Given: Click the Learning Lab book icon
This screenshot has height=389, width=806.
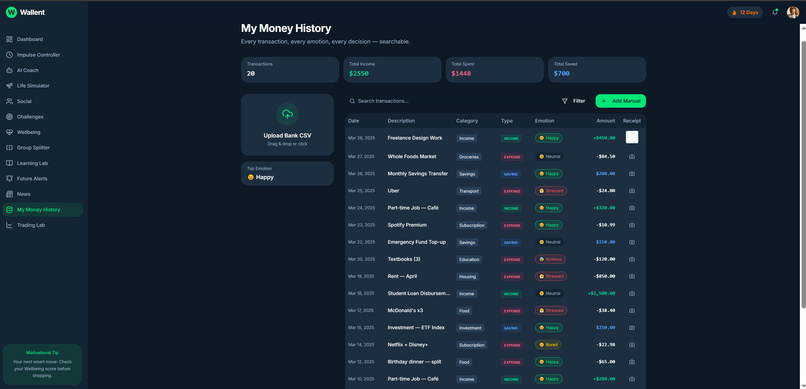Looking at the screenshot, I should tap(9, 163).
